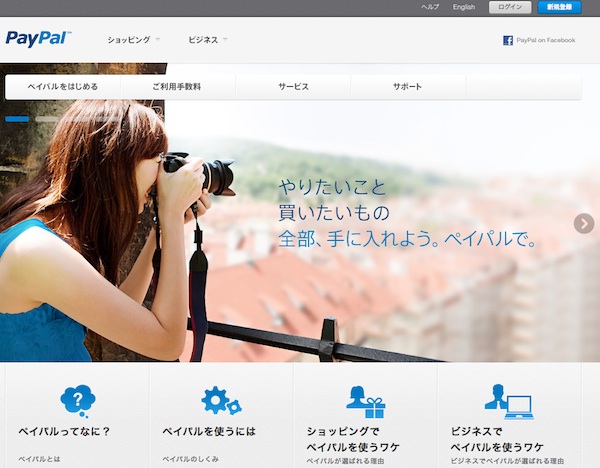The width and height of the screenshot is (600, 468).
Task: Open the ペイパルをはじめる tab
Action: 63,87
